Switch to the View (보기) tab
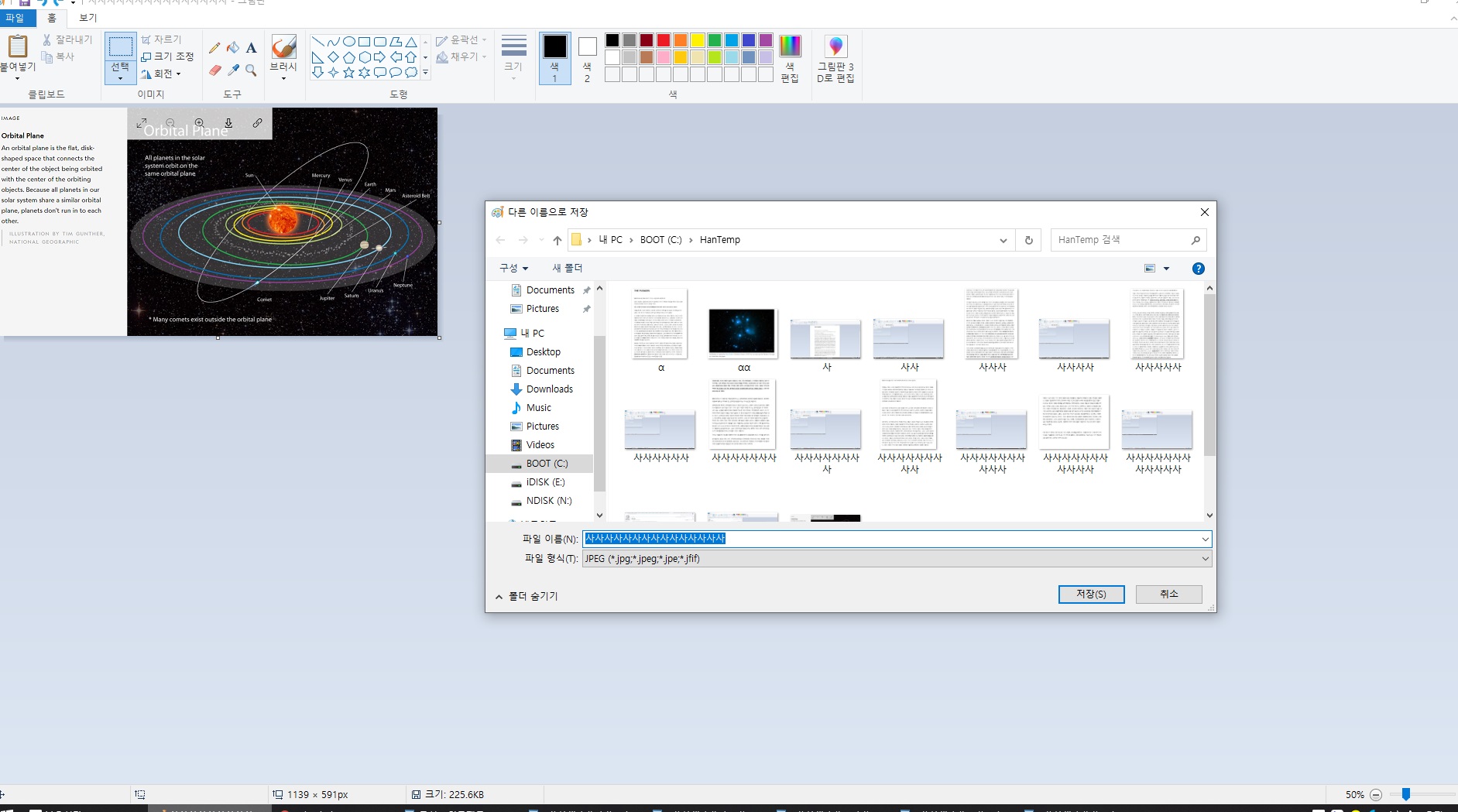 pyautogui.click(x=87, y=18)
